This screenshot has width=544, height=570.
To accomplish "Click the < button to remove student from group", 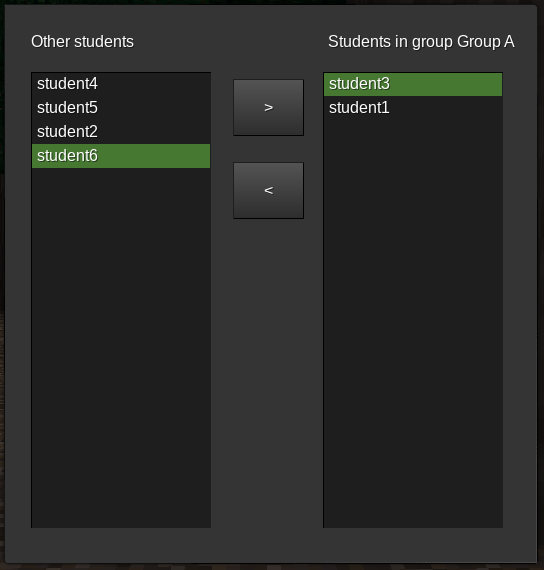I will [268, 190].
